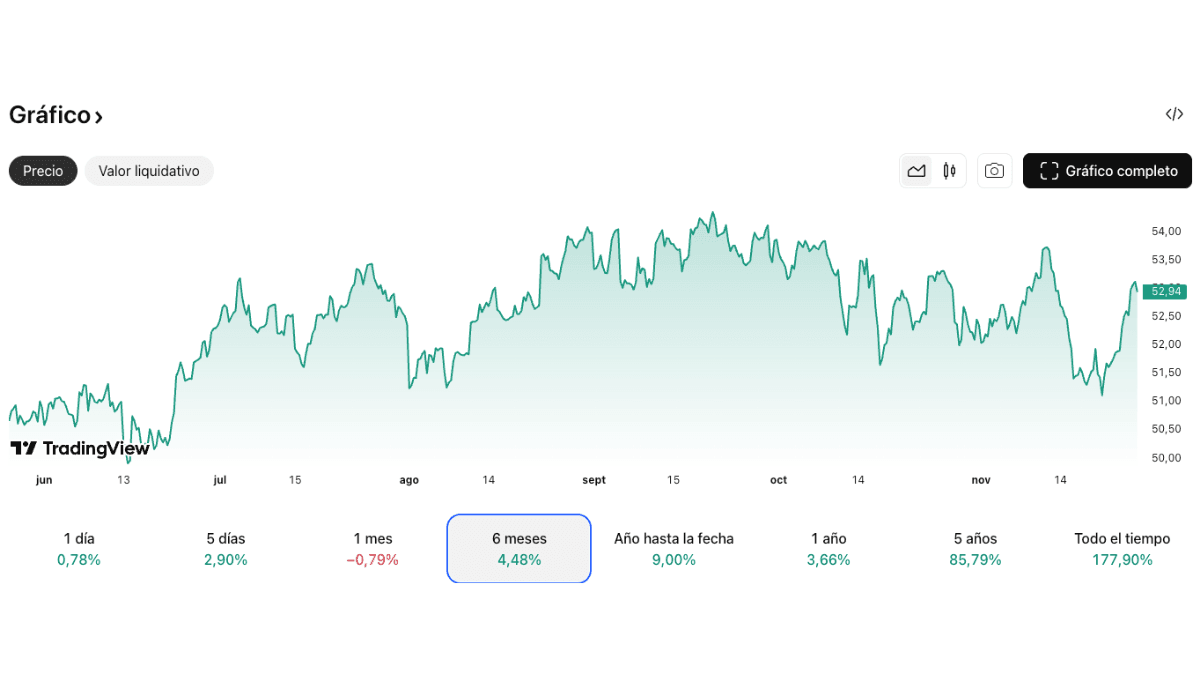This screenshot has width=1200, height=675.
Task: Select the '1 mes' performance range
Action: click(x=372, y=548)
